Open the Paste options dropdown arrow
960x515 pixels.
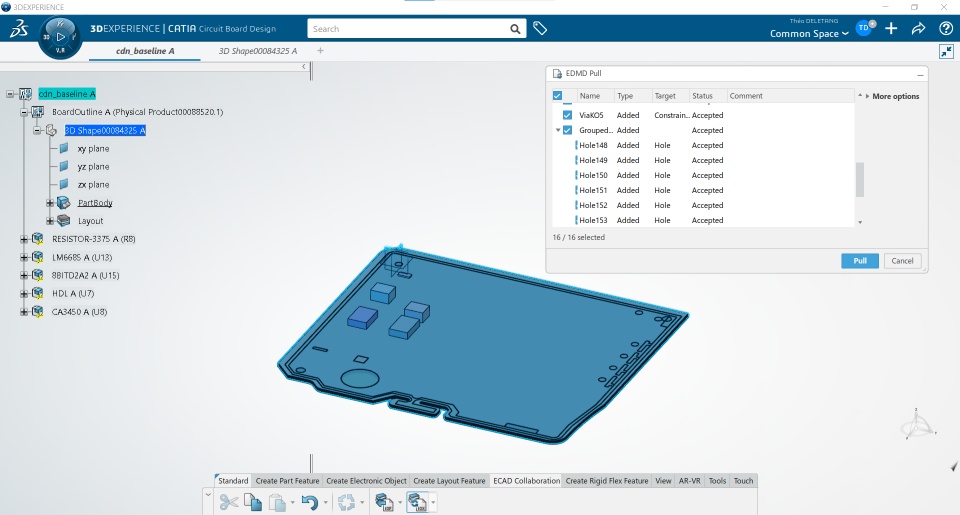pyautogui.click(x=292, y=503)
